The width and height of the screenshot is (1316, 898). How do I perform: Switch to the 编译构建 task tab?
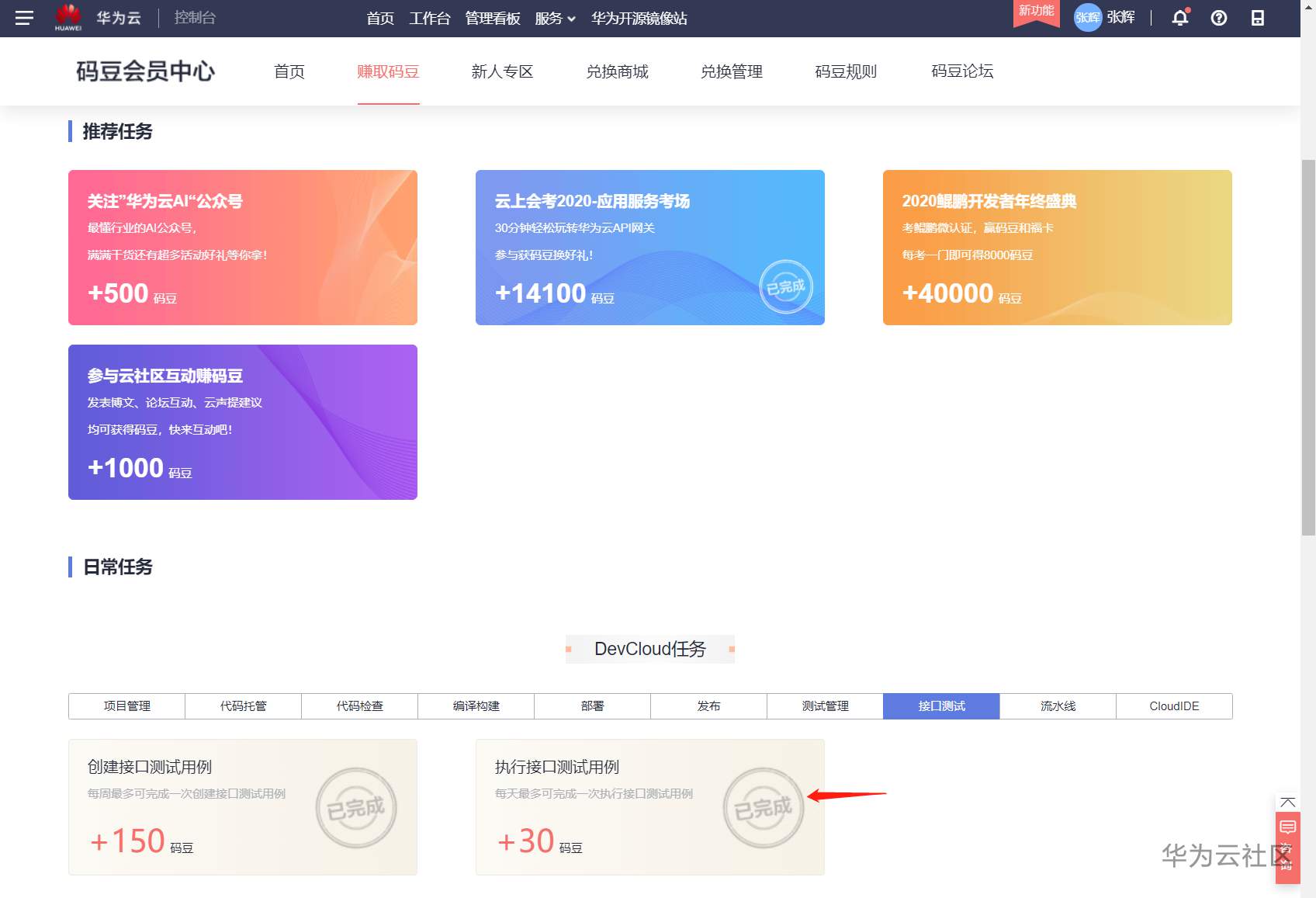(x=476, y=706)
